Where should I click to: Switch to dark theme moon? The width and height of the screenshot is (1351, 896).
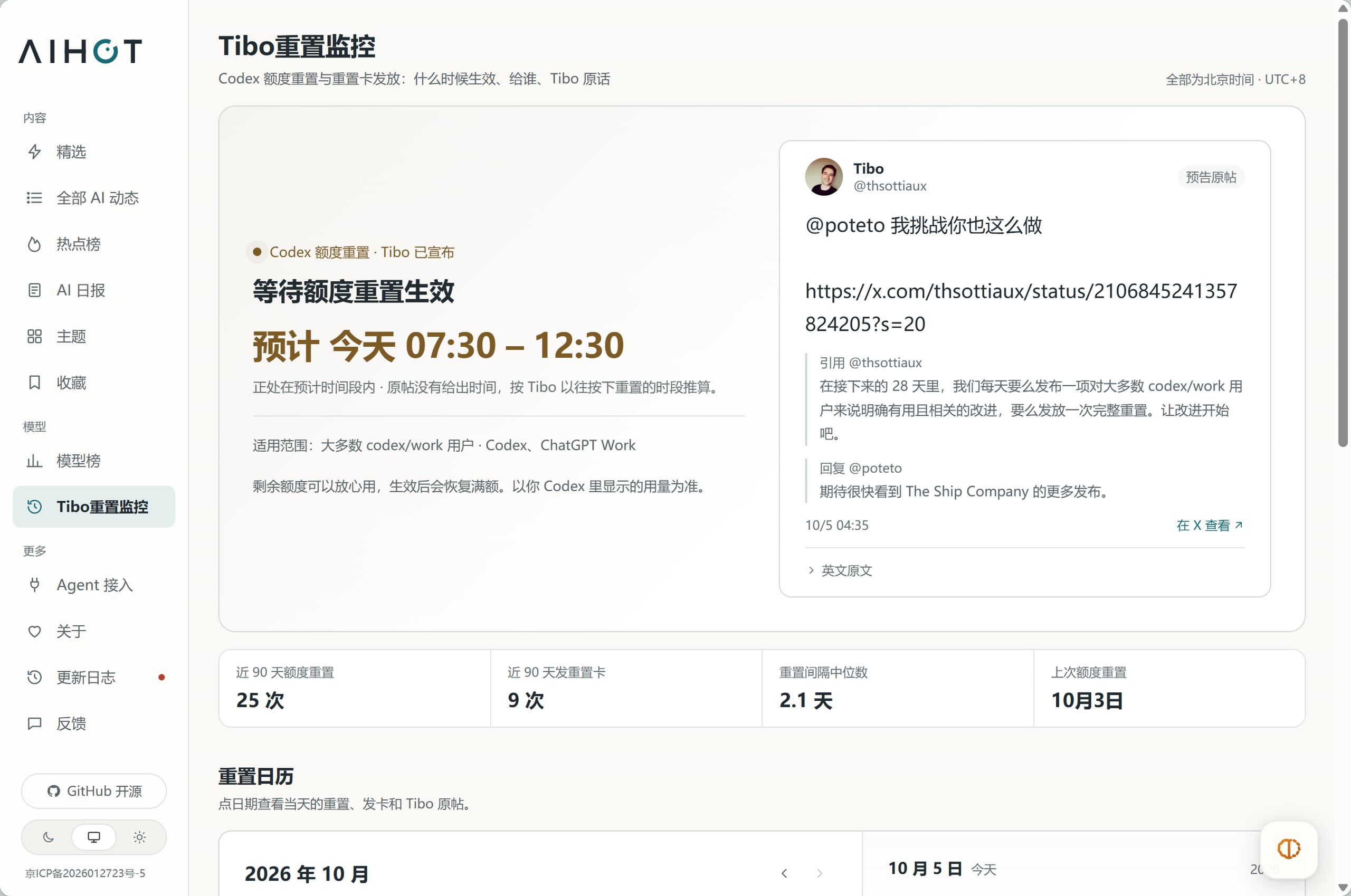coord(49,837)
